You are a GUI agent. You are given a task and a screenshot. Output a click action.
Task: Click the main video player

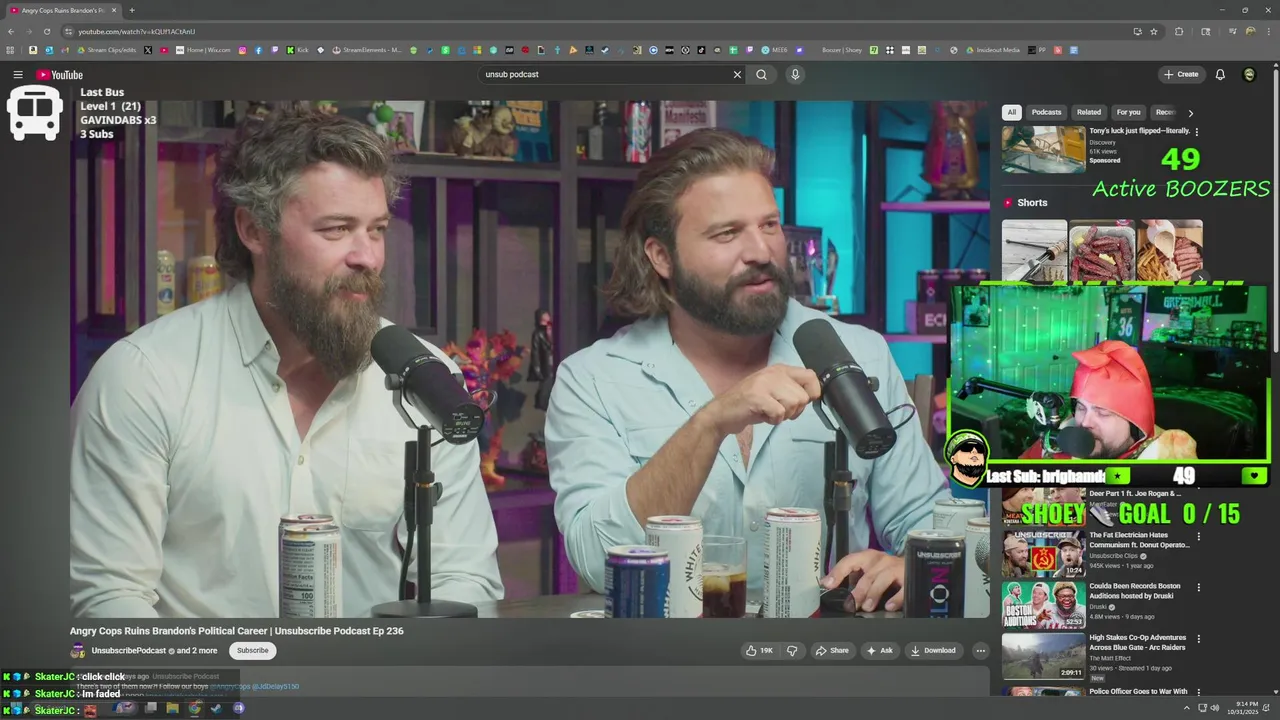pos(530,358)
